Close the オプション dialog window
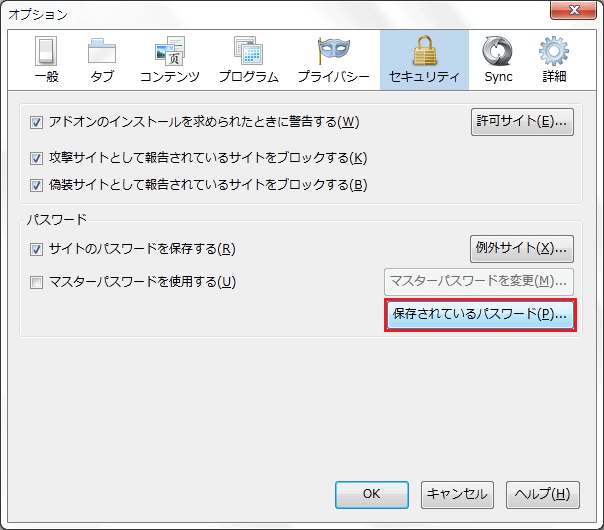Screen dimensions: 604x530 tap(575, 13)
